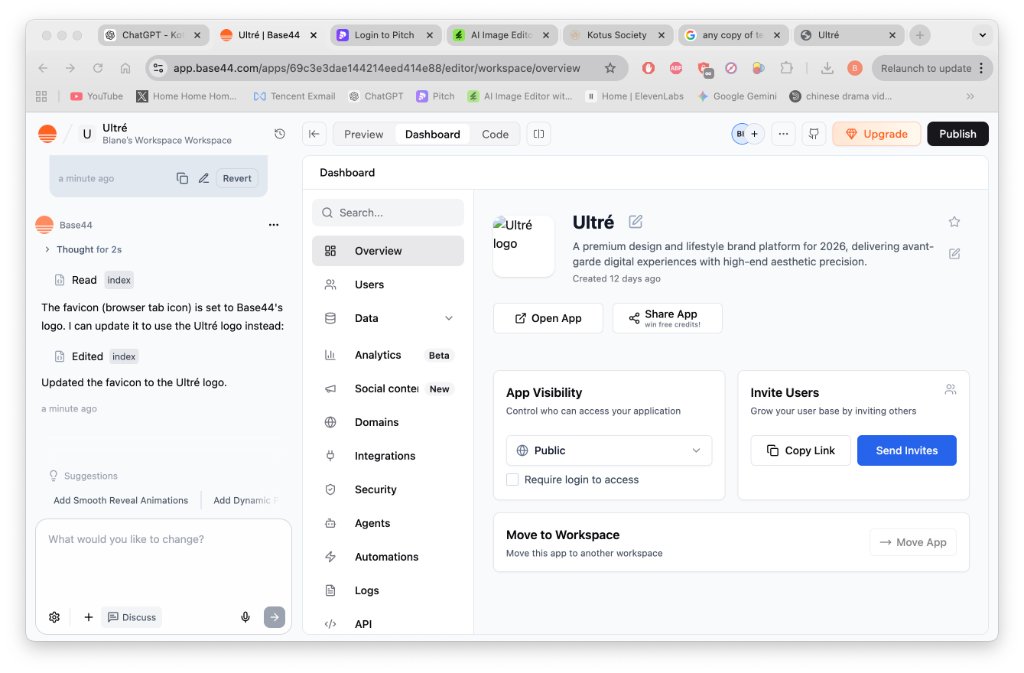Switch to the Code tab
The height and width of the screenshot is (673, 1024).
[495, 134]
